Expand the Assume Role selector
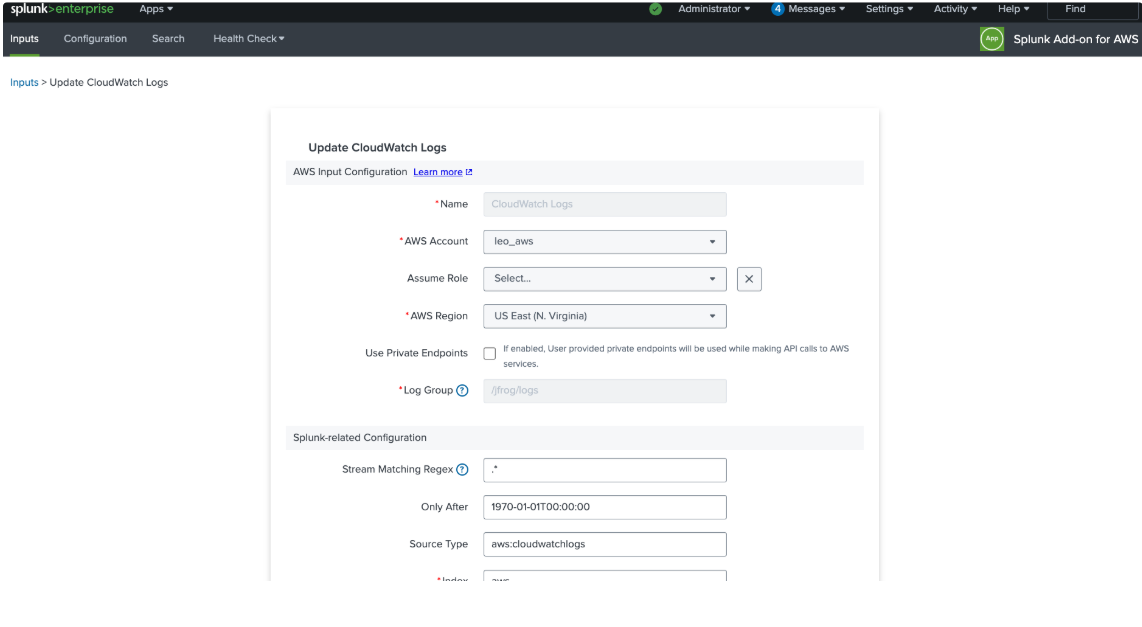The image size is (1142, 627). pos(604,279)
